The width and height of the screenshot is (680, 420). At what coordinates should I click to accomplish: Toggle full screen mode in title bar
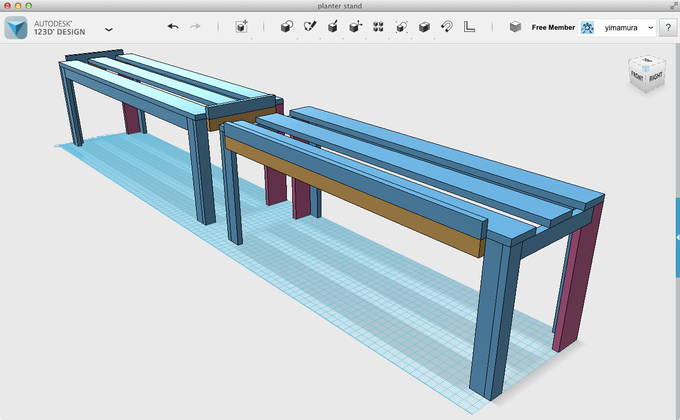coord(673,6)
